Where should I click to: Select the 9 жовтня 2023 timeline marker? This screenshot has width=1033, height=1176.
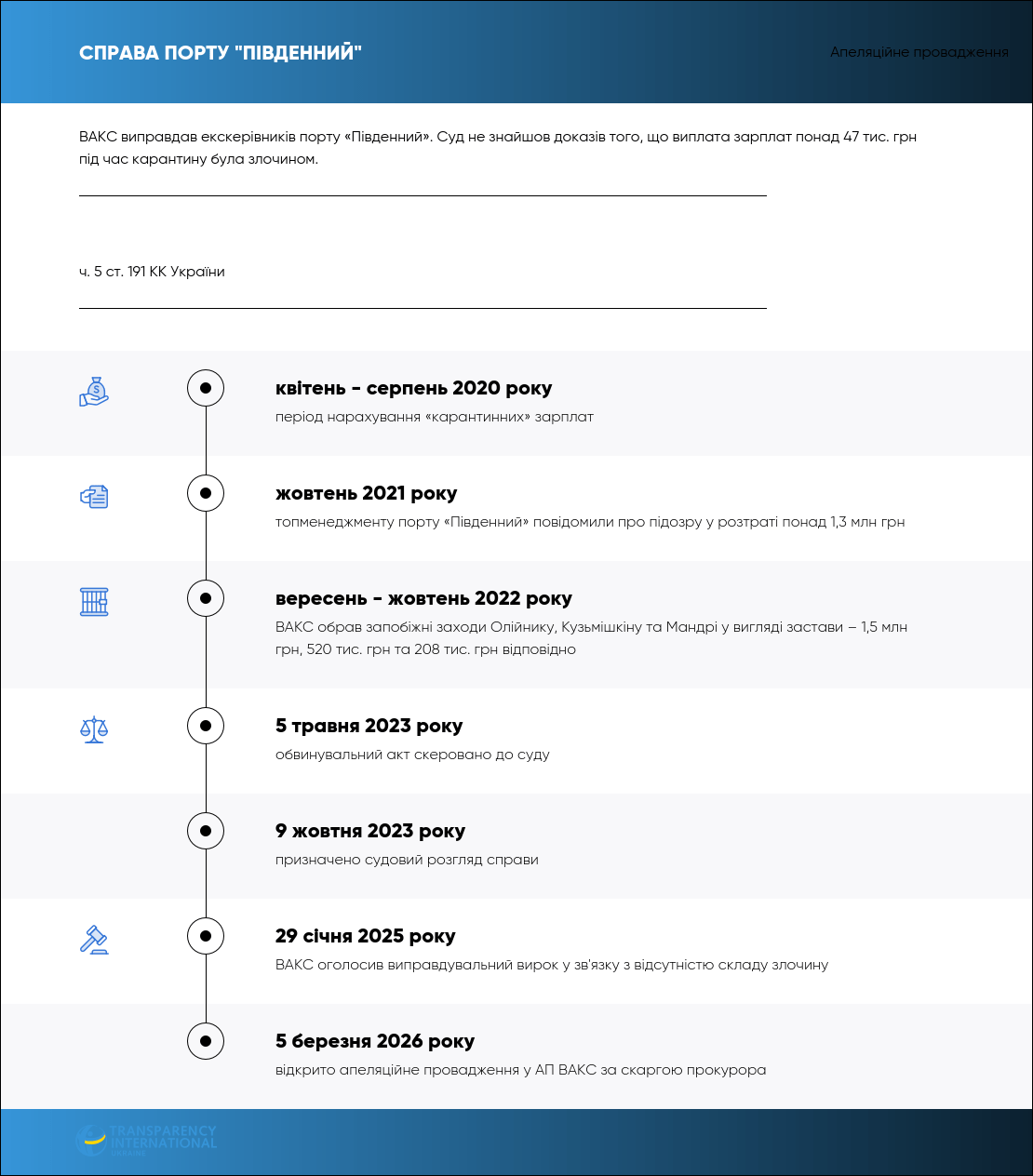coord(206,831)
